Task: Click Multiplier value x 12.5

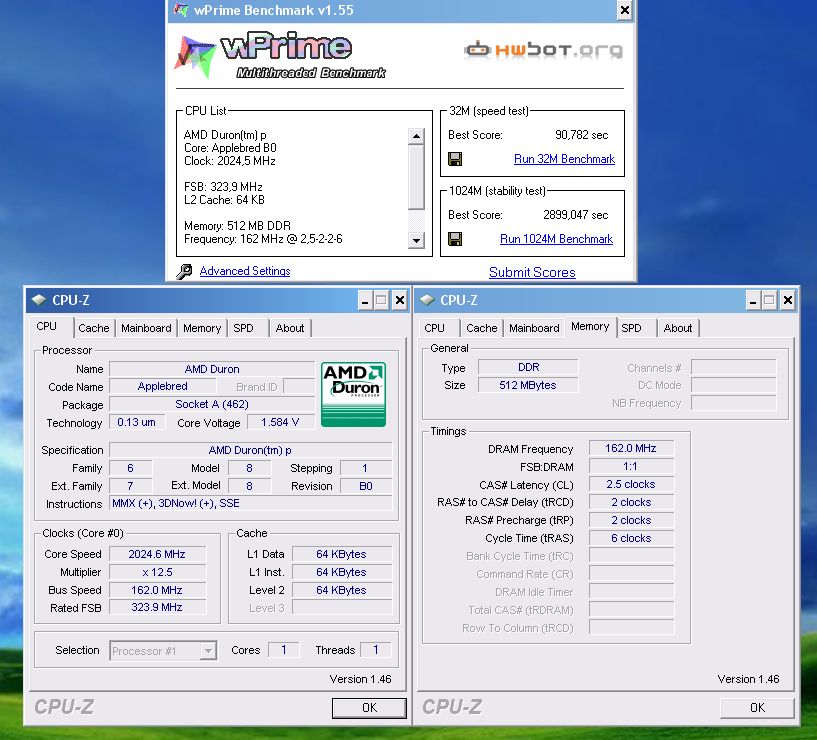Action: [157, 572]
